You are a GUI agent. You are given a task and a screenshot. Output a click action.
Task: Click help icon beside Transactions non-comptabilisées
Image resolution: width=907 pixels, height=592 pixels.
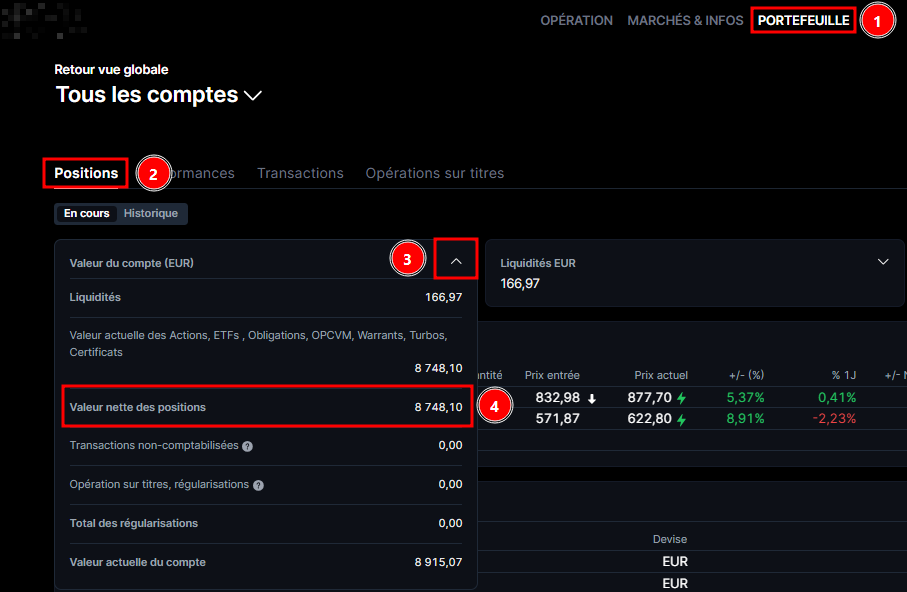(x=247, y=446)
